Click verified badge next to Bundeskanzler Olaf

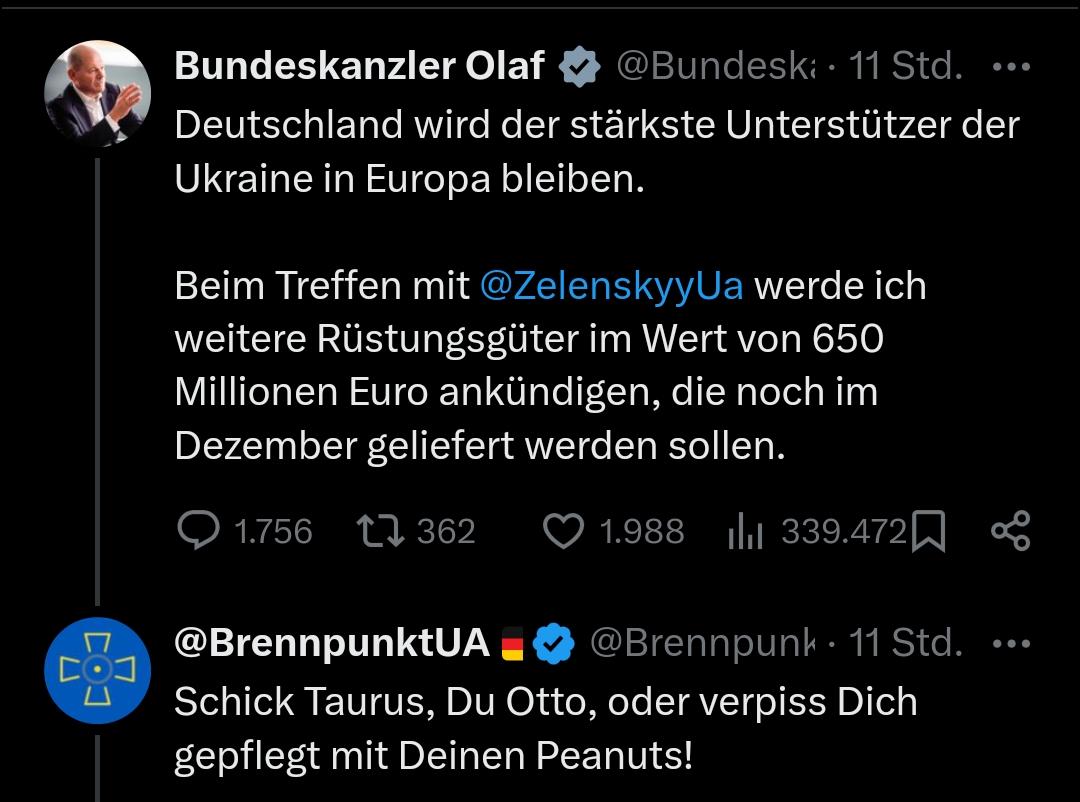579,68
